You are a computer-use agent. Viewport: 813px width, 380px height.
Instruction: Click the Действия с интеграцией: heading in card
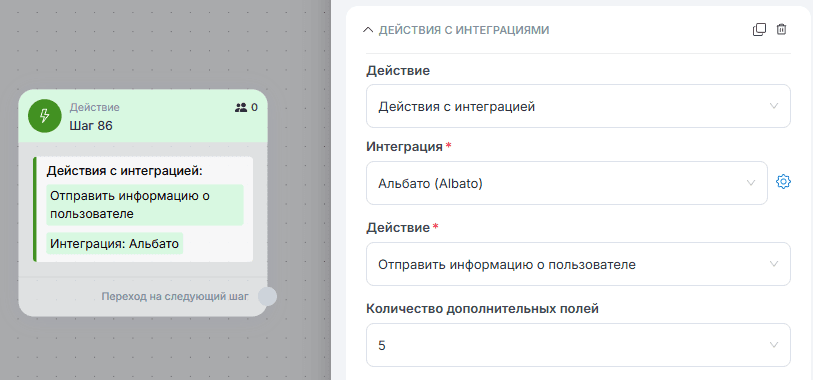coord(124,171)
